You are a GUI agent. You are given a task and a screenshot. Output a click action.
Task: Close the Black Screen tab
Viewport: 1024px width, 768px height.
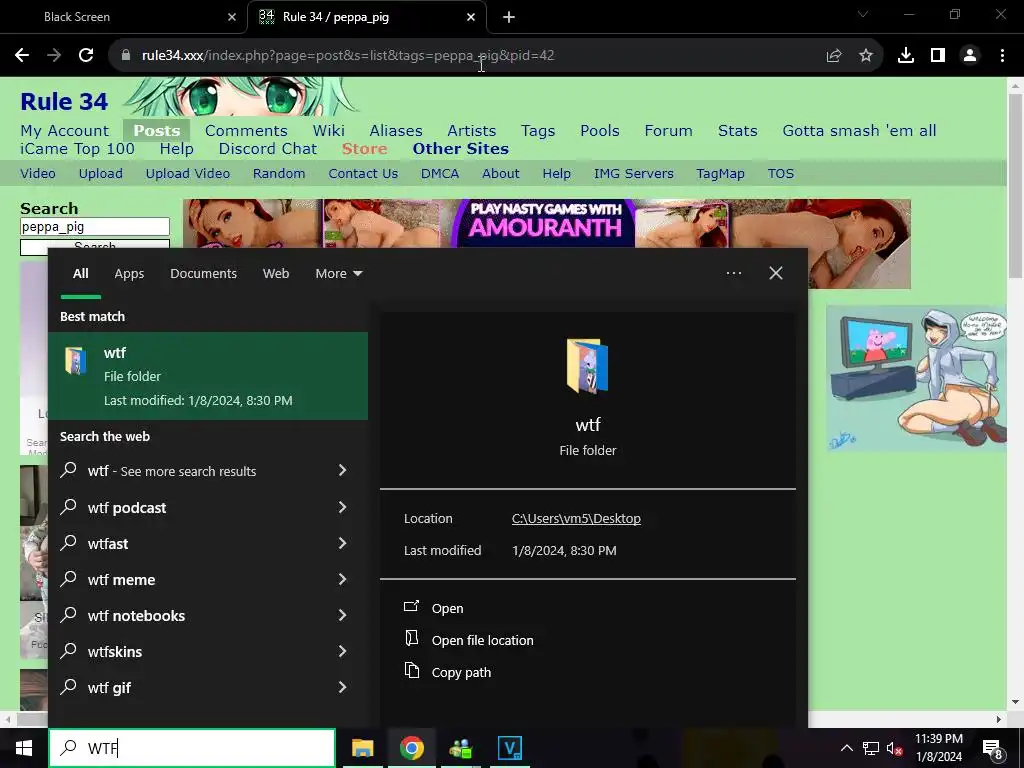232,17
